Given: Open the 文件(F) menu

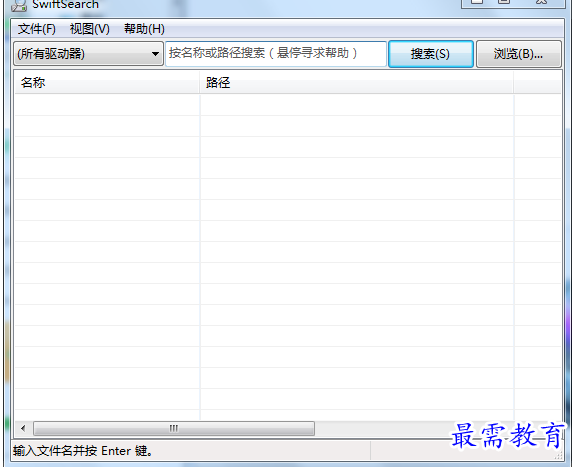Looking at the screenshot, I should tap(37, 29).
